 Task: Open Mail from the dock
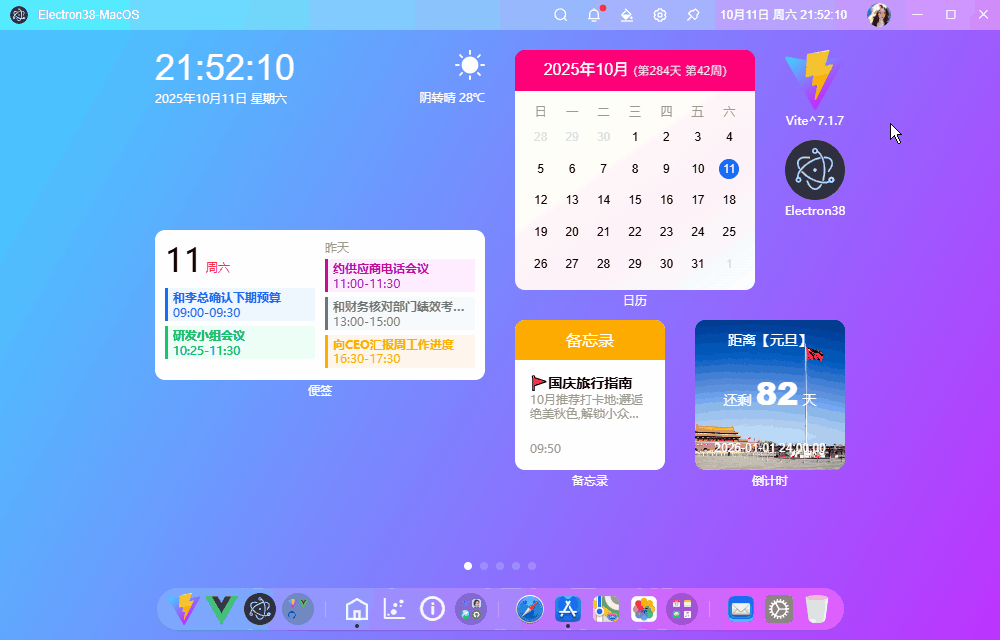(x=740, y=609)
